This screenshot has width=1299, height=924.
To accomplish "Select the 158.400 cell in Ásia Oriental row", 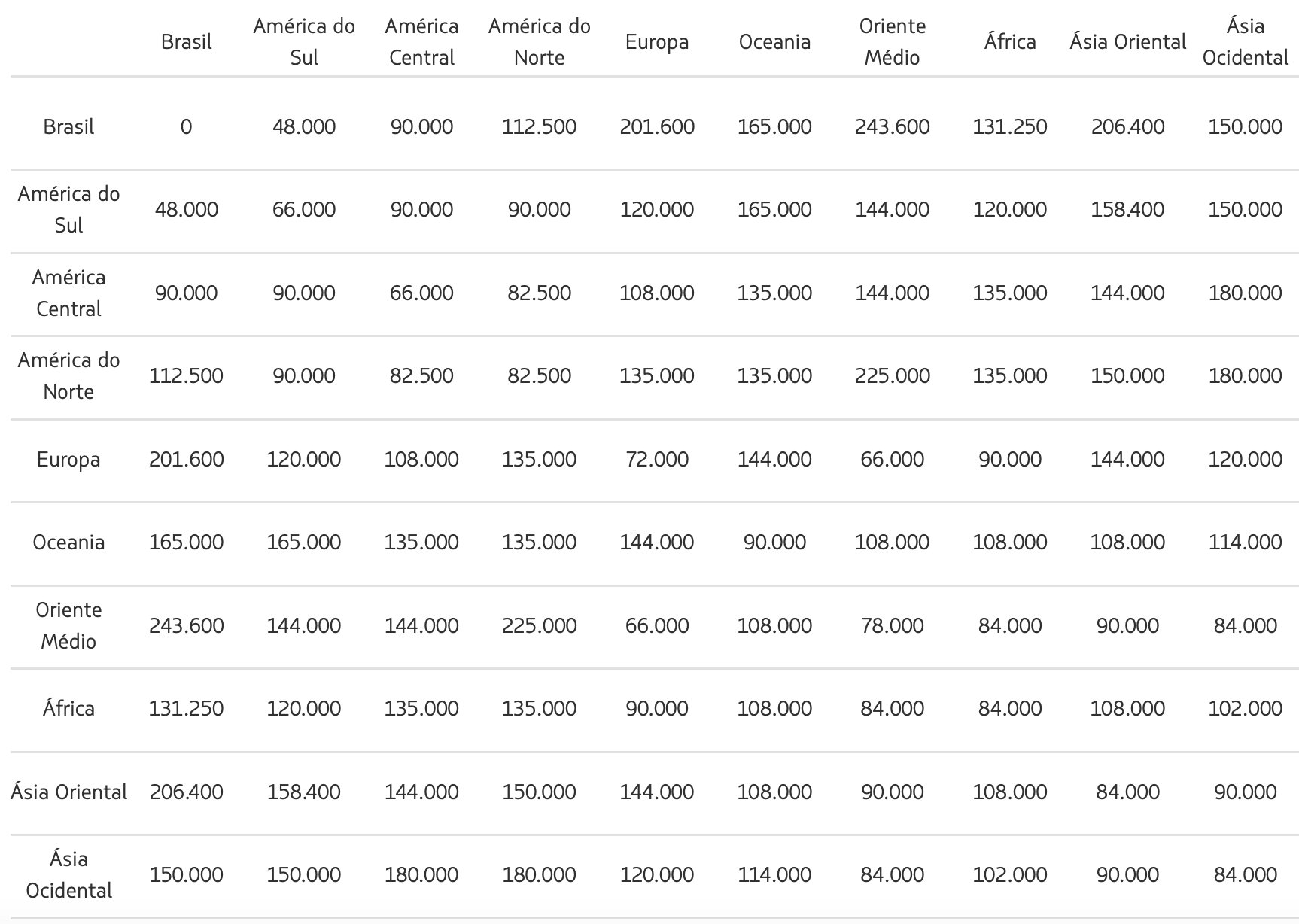I will pyautogui.click(x=304, y=792).
